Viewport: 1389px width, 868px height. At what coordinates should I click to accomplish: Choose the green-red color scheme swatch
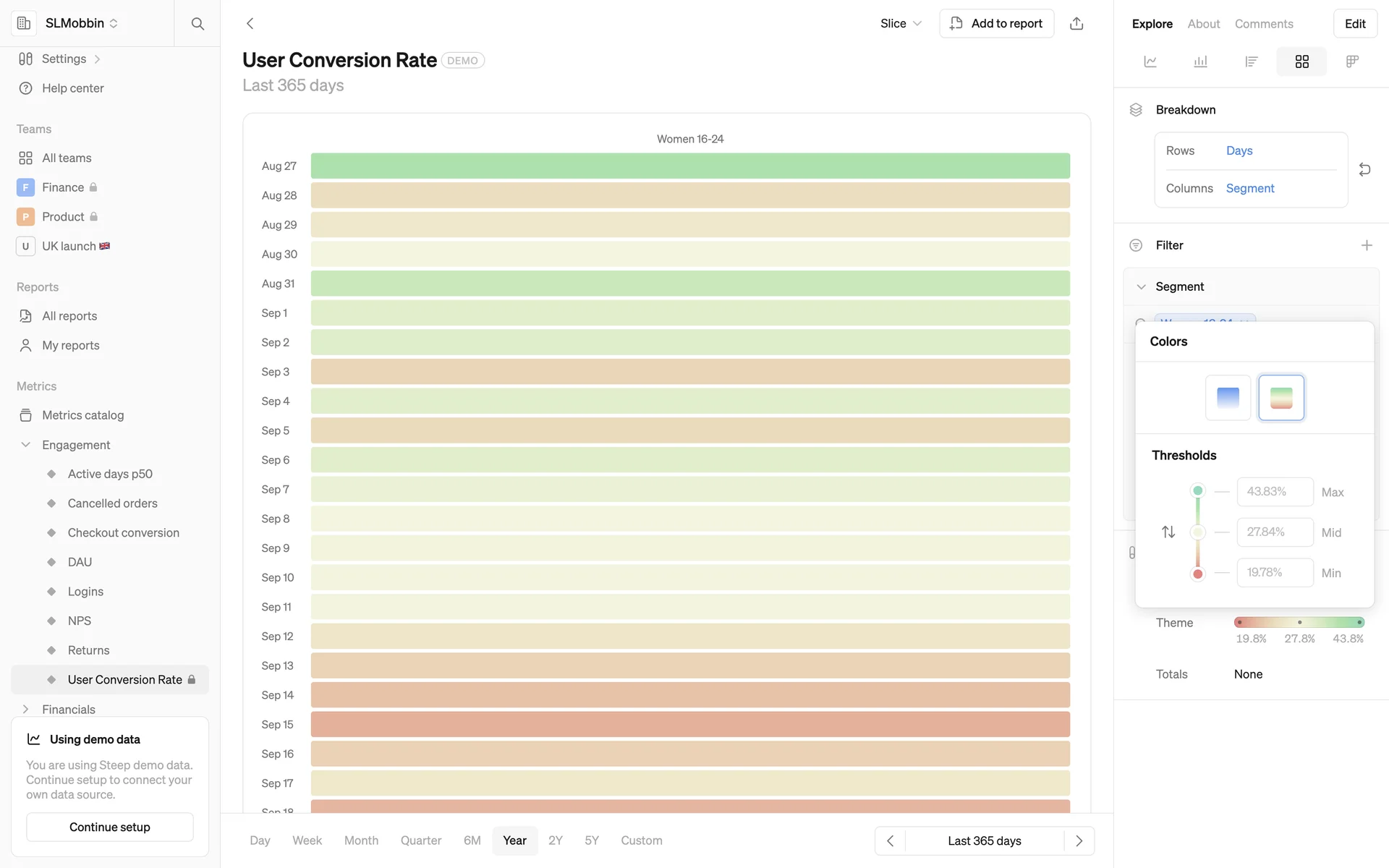1280,397
